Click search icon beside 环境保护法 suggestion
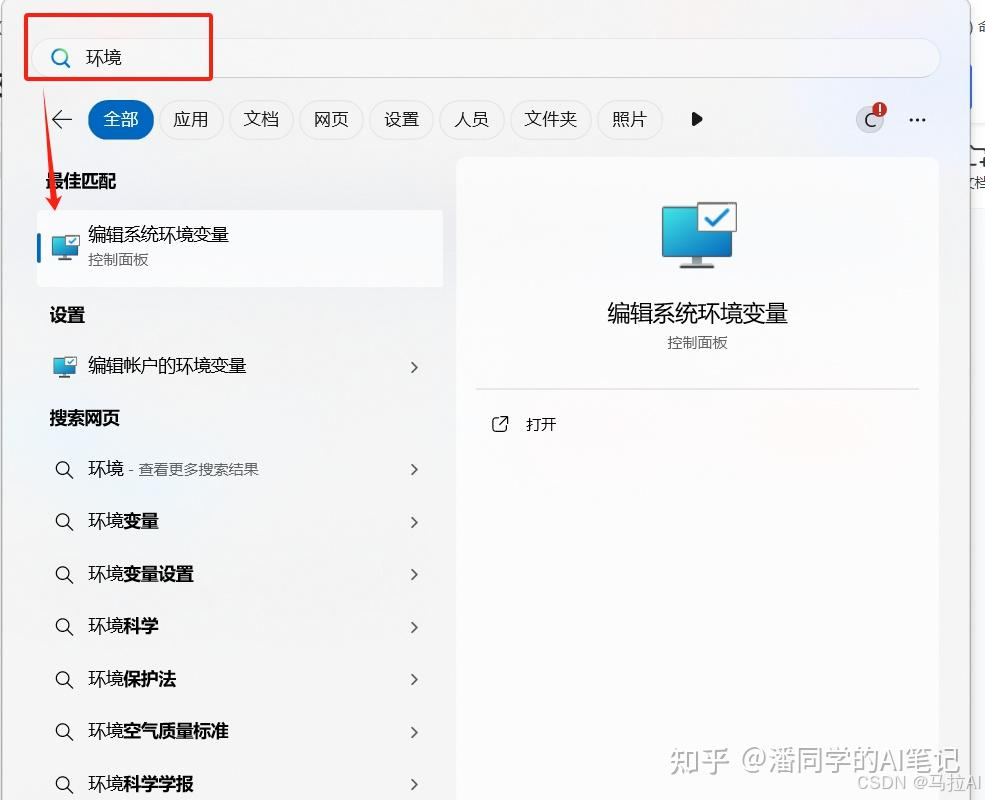Viewport: 985px width, 800px height. (x=64, y=679)
